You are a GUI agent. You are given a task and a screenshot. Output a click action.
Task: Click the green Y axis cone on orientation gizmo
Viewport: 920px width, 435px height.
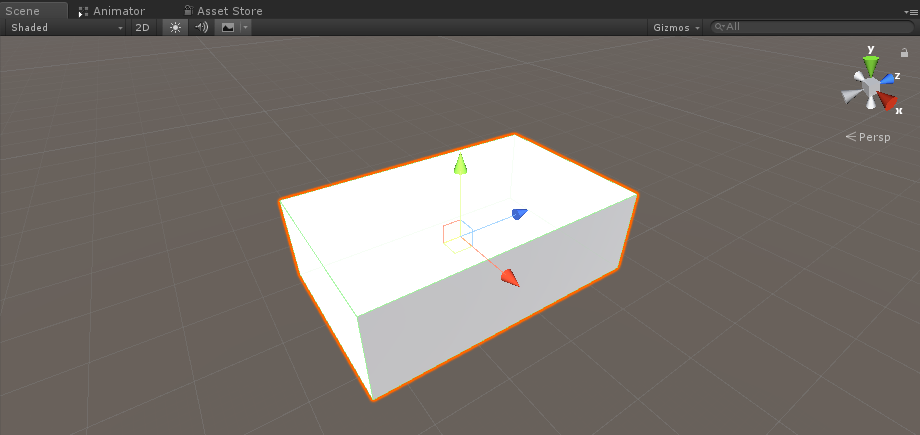(x=871, y=65)
